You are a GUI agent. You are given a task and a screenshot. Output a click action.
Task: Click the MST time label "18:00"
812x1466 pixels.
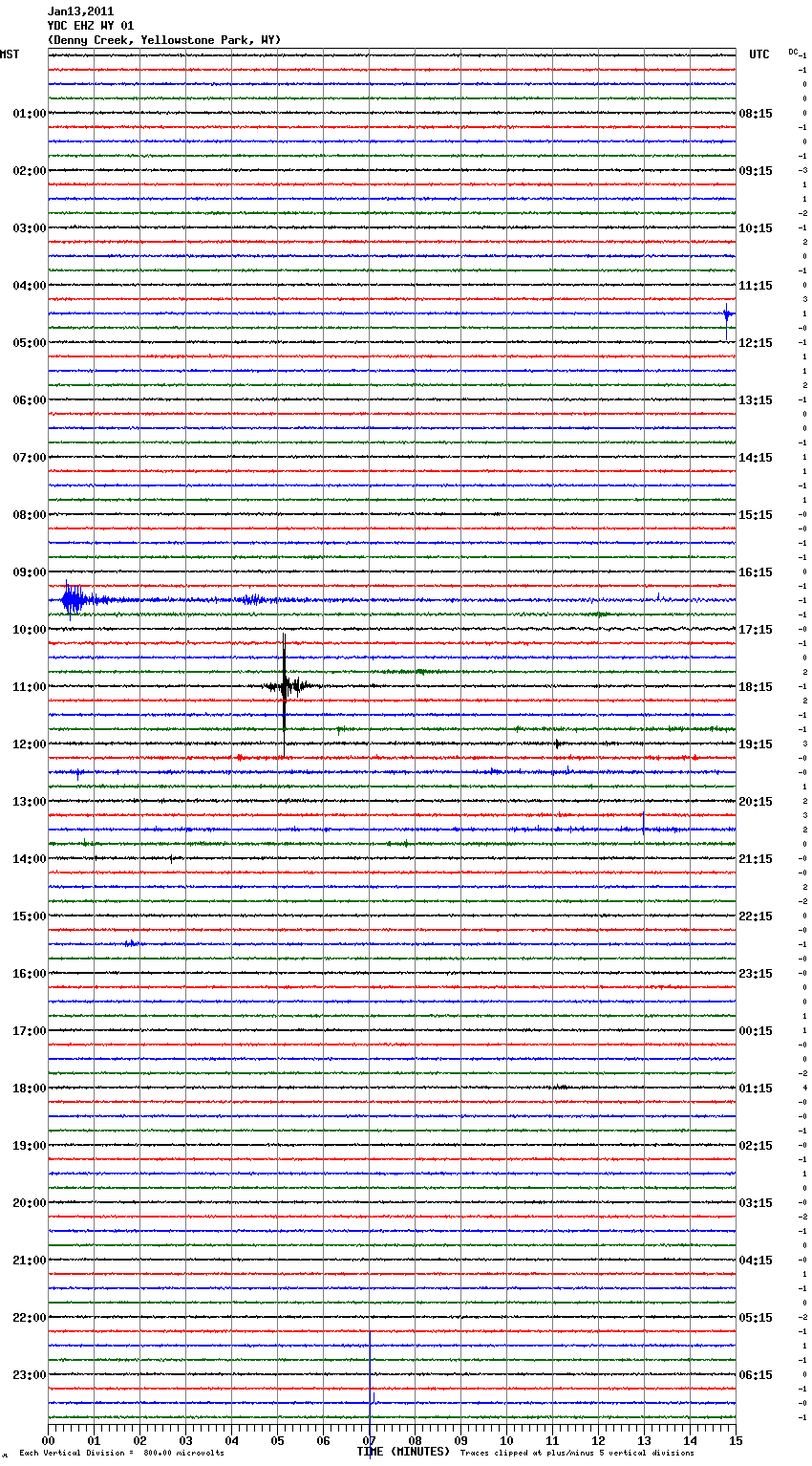[x=29, y=1089]
